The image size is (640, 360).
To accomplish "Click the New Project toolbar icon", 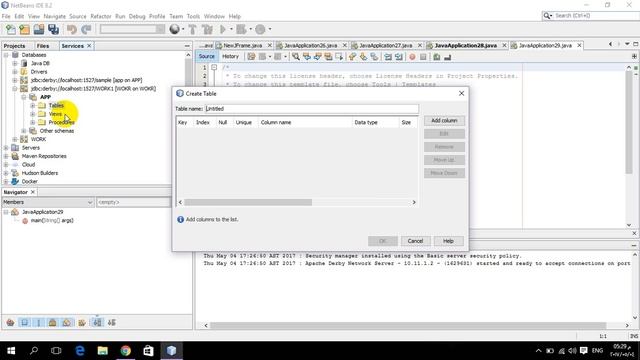I will pyautogui.click(x=24, y=29).
